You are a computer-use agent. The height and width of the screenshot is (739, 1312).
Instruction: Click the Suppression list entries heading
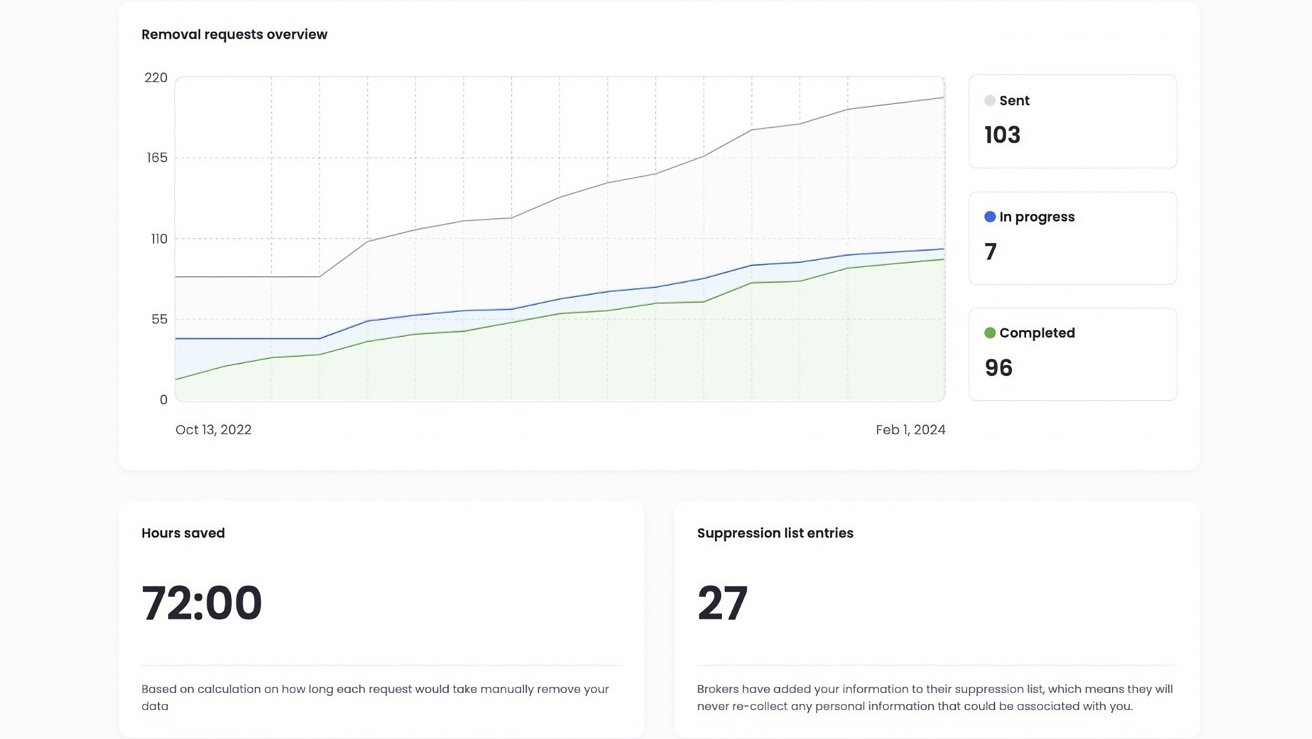click(x=775, y=533)
